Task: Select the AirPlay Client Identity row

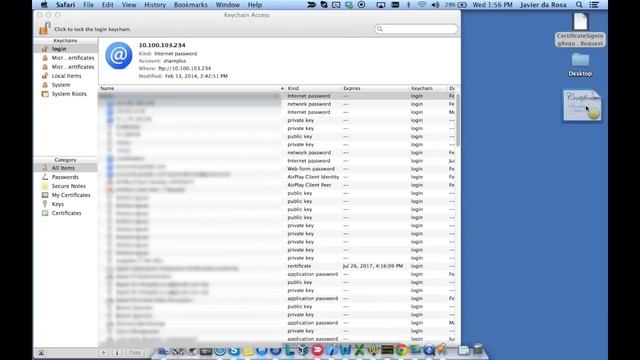Action: pyautogui.click(x=278, y=177)
